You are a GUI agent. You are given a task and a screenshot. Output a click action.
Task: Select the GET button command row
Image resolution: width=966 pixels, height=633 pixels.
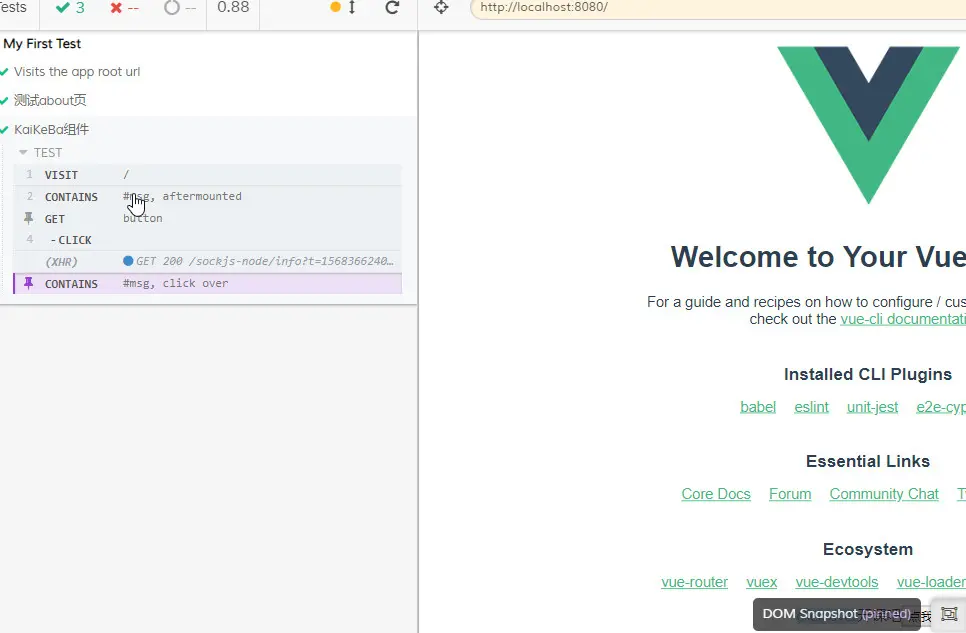[x=208, y=218]
